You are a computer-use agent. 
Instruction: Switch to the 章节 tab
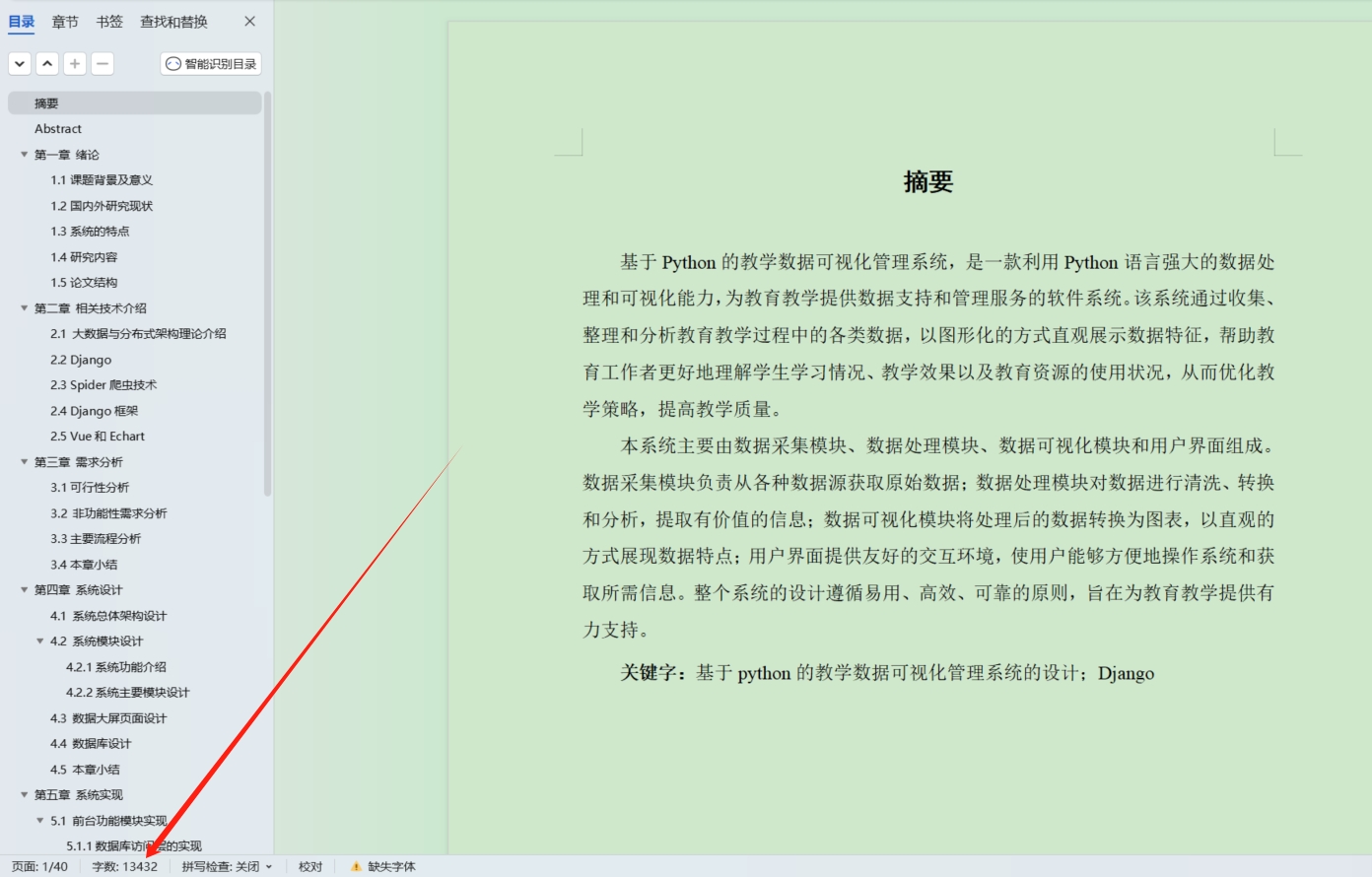tap(65, 22)
